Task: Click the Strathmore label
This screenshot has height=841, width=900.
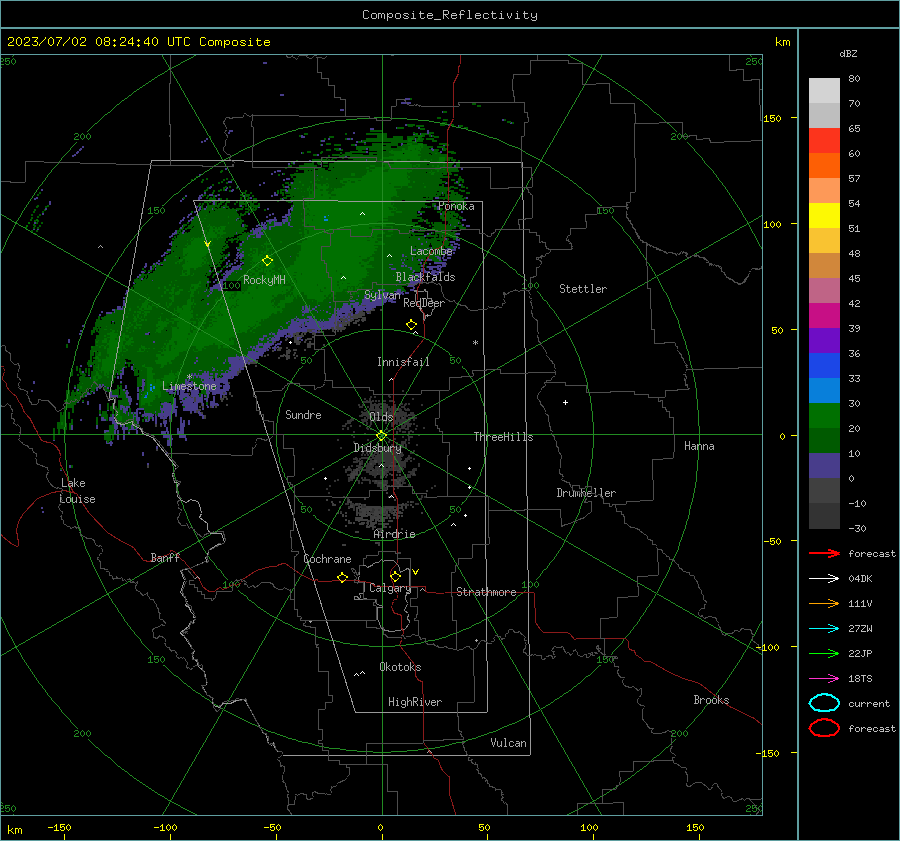Action: click(486, 592)
